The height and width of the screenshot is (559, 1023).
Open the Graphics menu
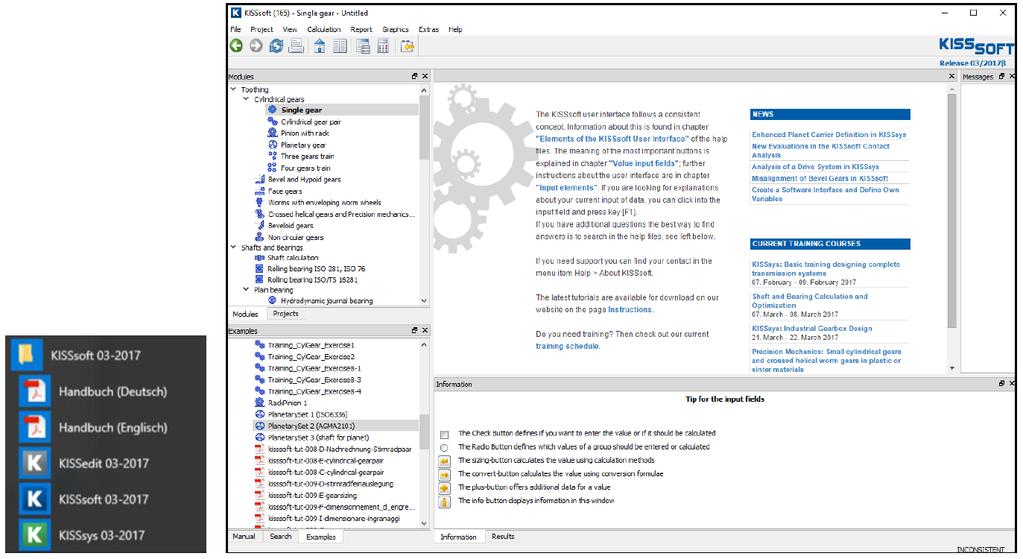[x=395, y=29]
